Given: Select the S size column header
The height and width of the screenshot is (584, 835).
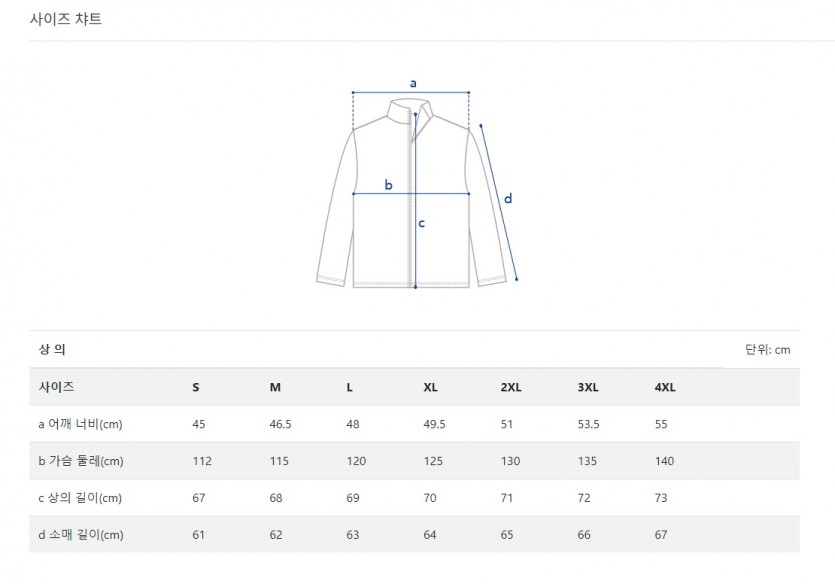Looking at the screenshot, I should click(x=195, y=387).
